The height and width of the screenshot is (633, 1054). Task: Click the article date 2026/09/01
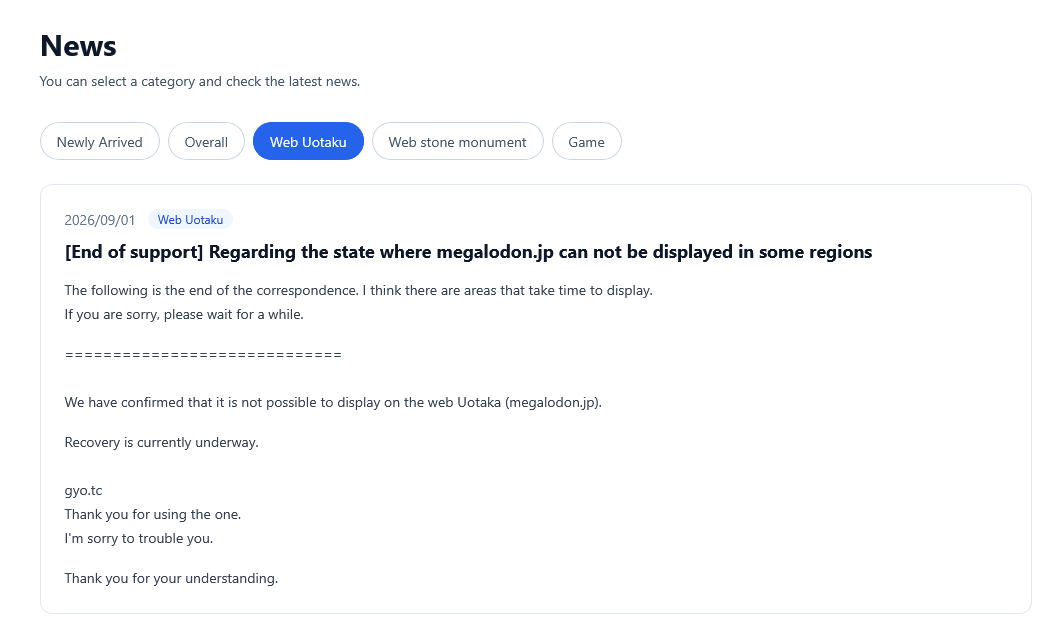point(99,220)
